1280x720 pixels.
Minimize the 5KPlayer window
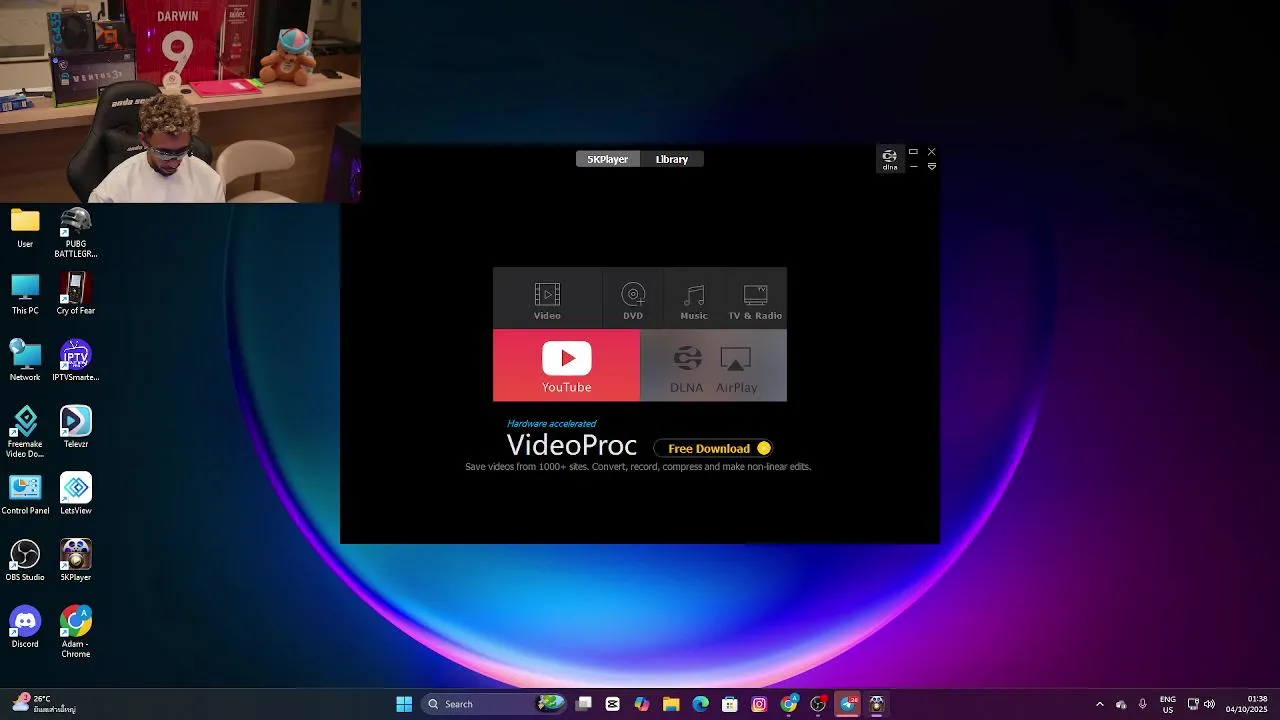913,167
